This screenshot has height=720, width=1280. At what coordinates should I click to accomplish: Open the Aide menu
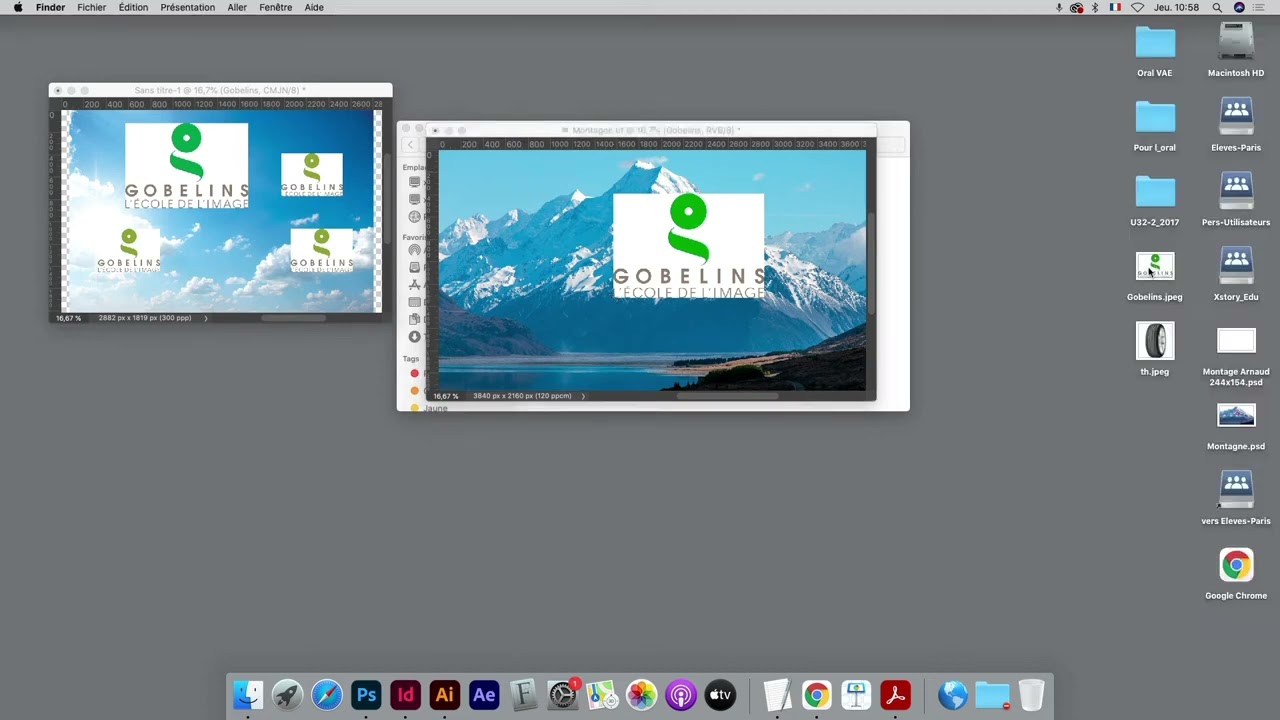[314, 7]
